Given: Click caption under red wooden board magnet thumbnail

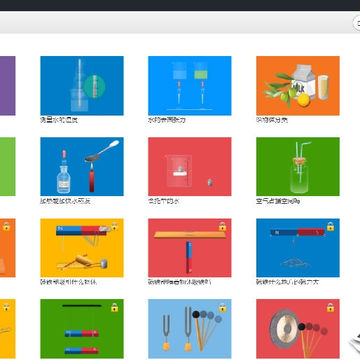Looking at the screenshot, I should [180, 282].
